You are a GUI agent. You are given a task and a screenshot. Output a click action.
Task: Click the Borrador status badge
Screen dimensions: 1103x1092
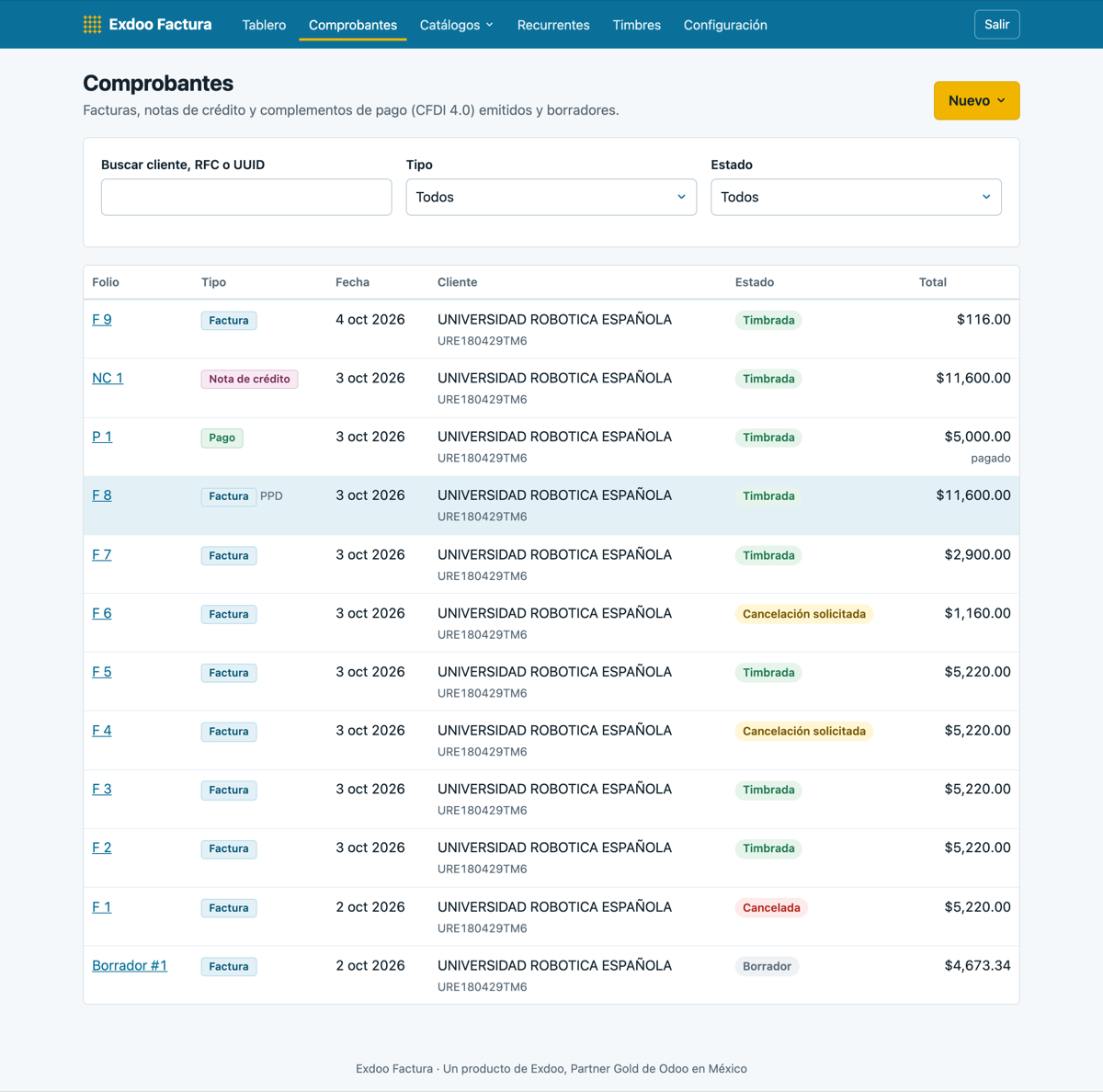coord(767,967)
